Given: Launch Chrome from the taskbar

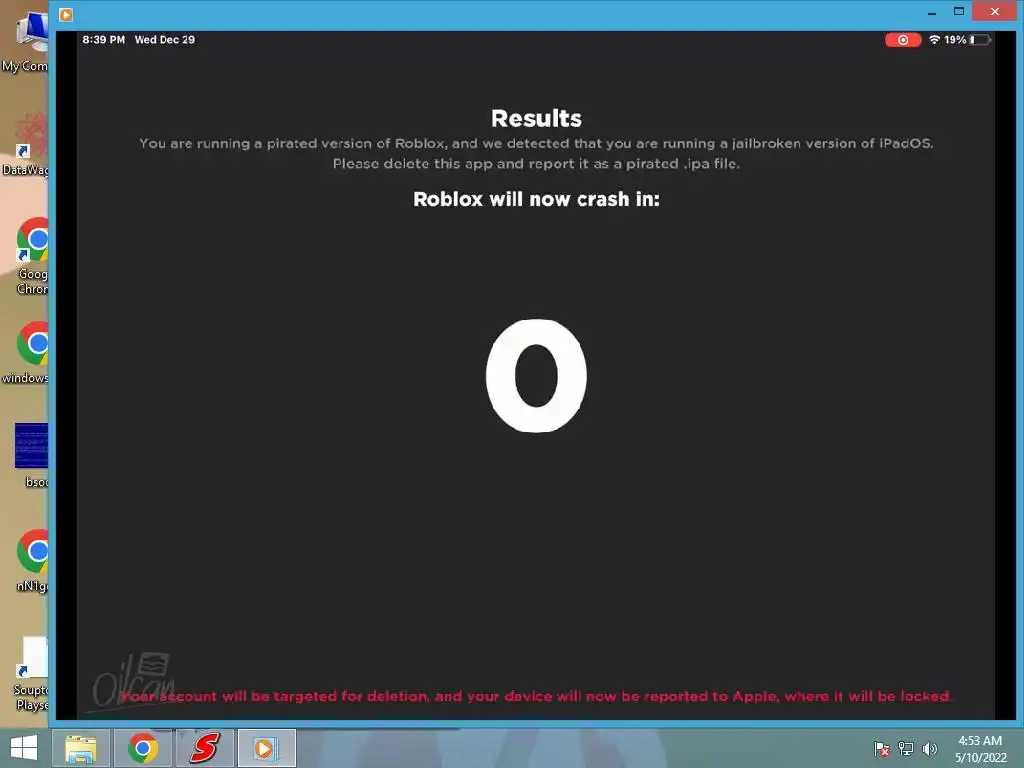Looking at the screenshot, I should coord(142,748).
